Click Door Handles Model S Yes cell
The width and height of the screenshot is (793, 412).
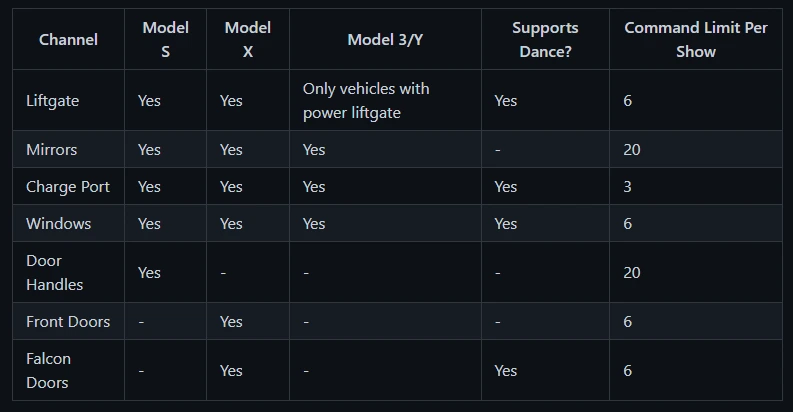point(165,272)
